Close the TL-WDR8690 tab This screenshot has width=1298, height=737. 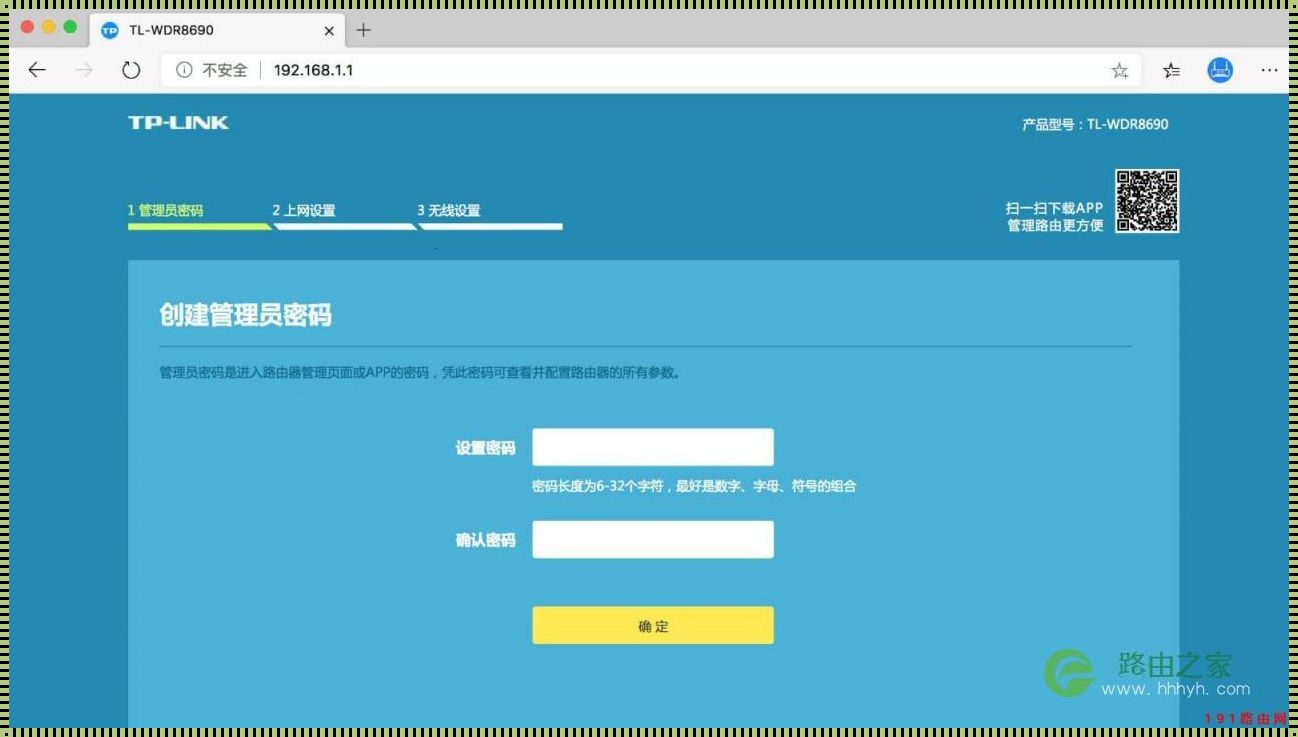(x=329, y=30)
